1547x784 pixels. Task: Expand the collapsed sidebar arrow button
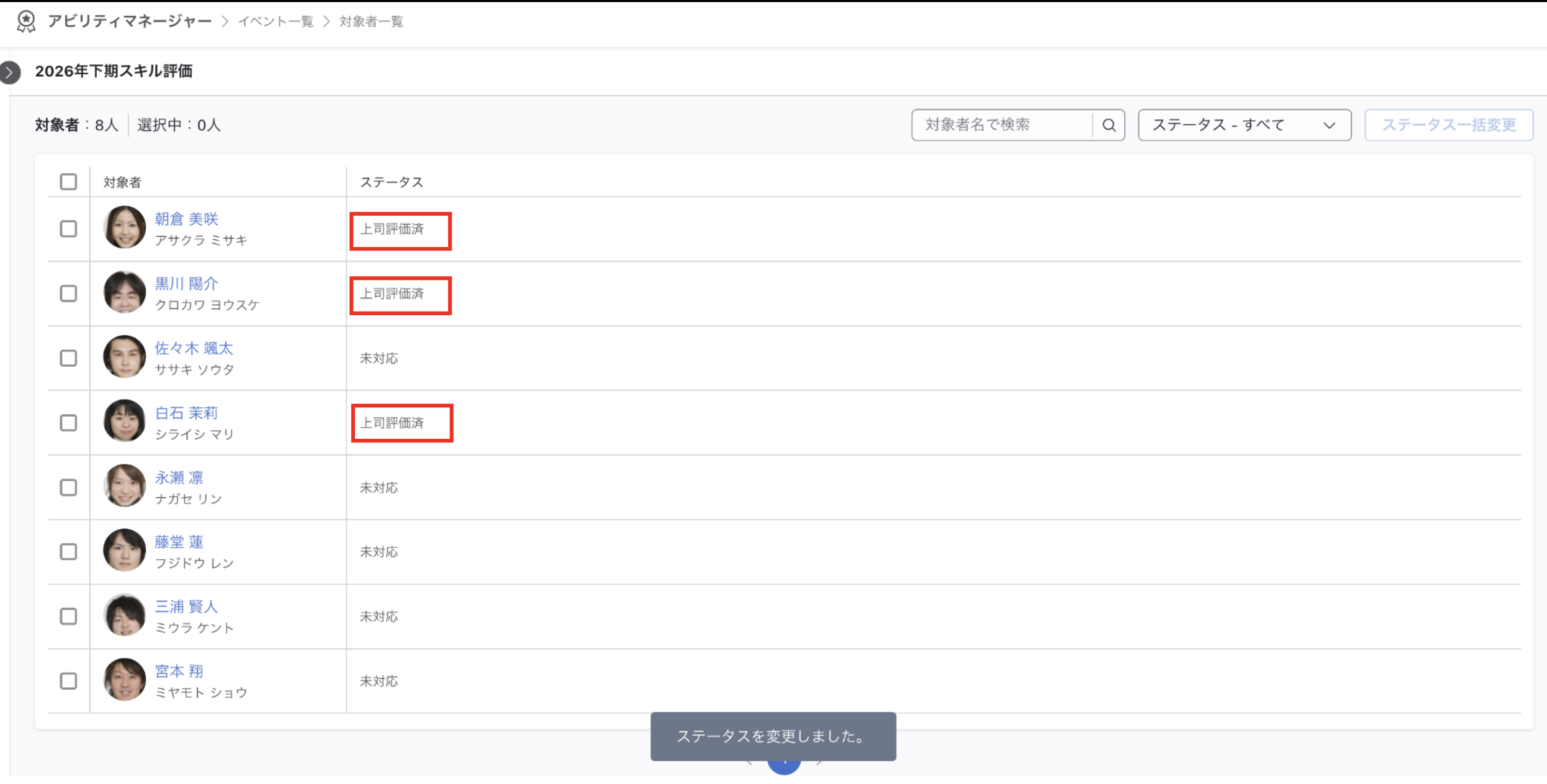(9, 73)
